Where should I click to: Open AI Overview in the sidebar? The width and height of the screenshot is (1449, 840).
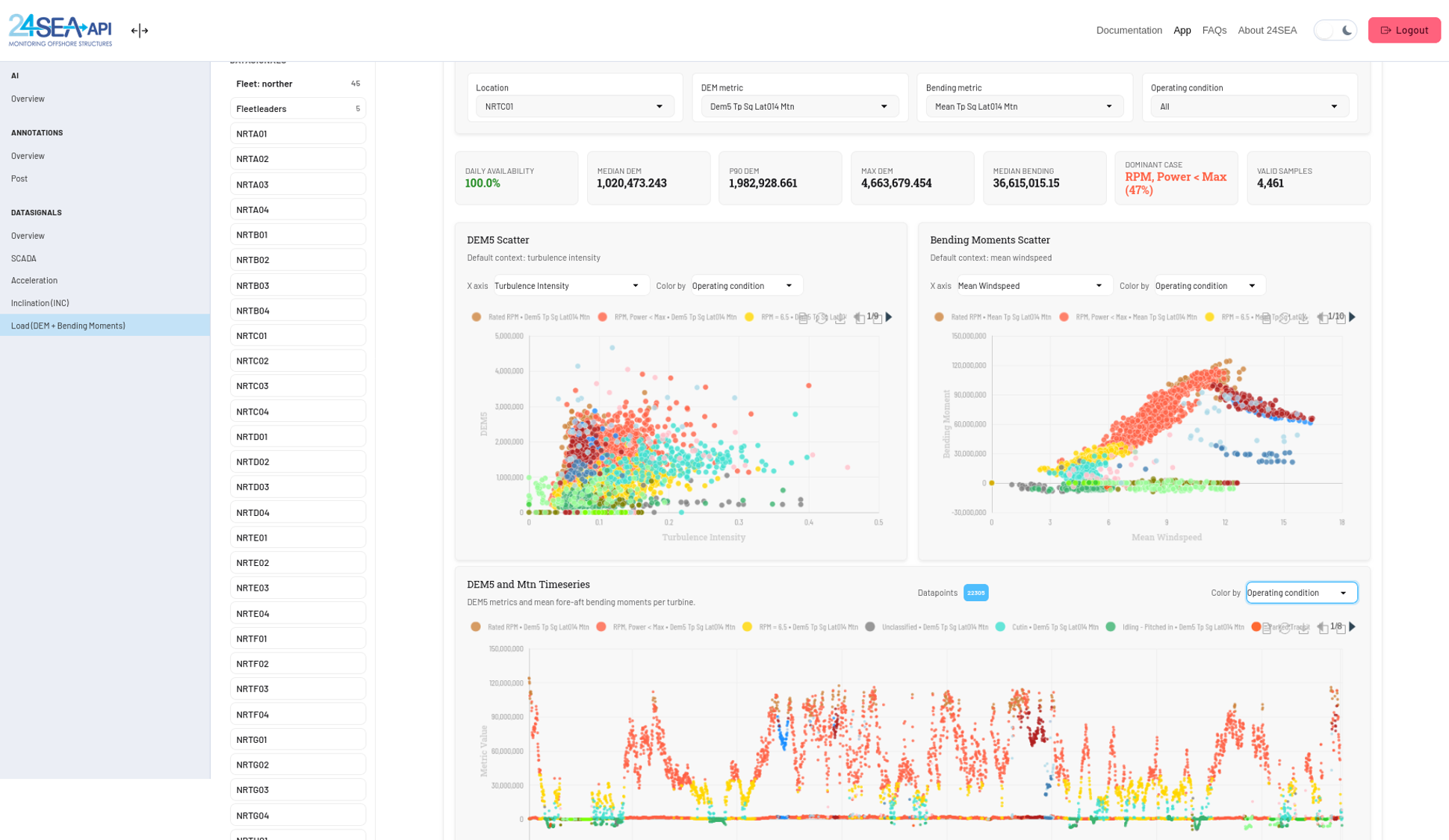click(28, 99)
